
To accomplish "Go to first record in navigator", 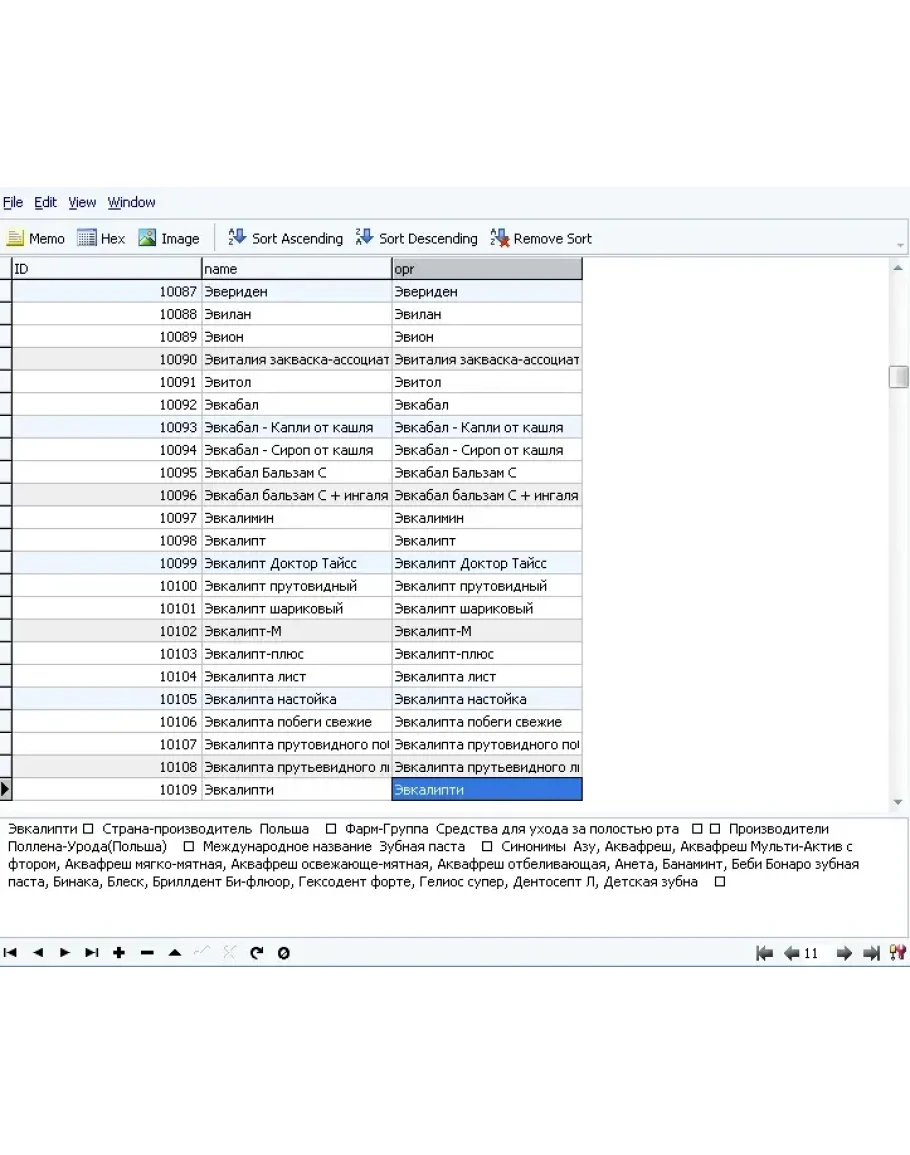I will [x=10, y=953].
